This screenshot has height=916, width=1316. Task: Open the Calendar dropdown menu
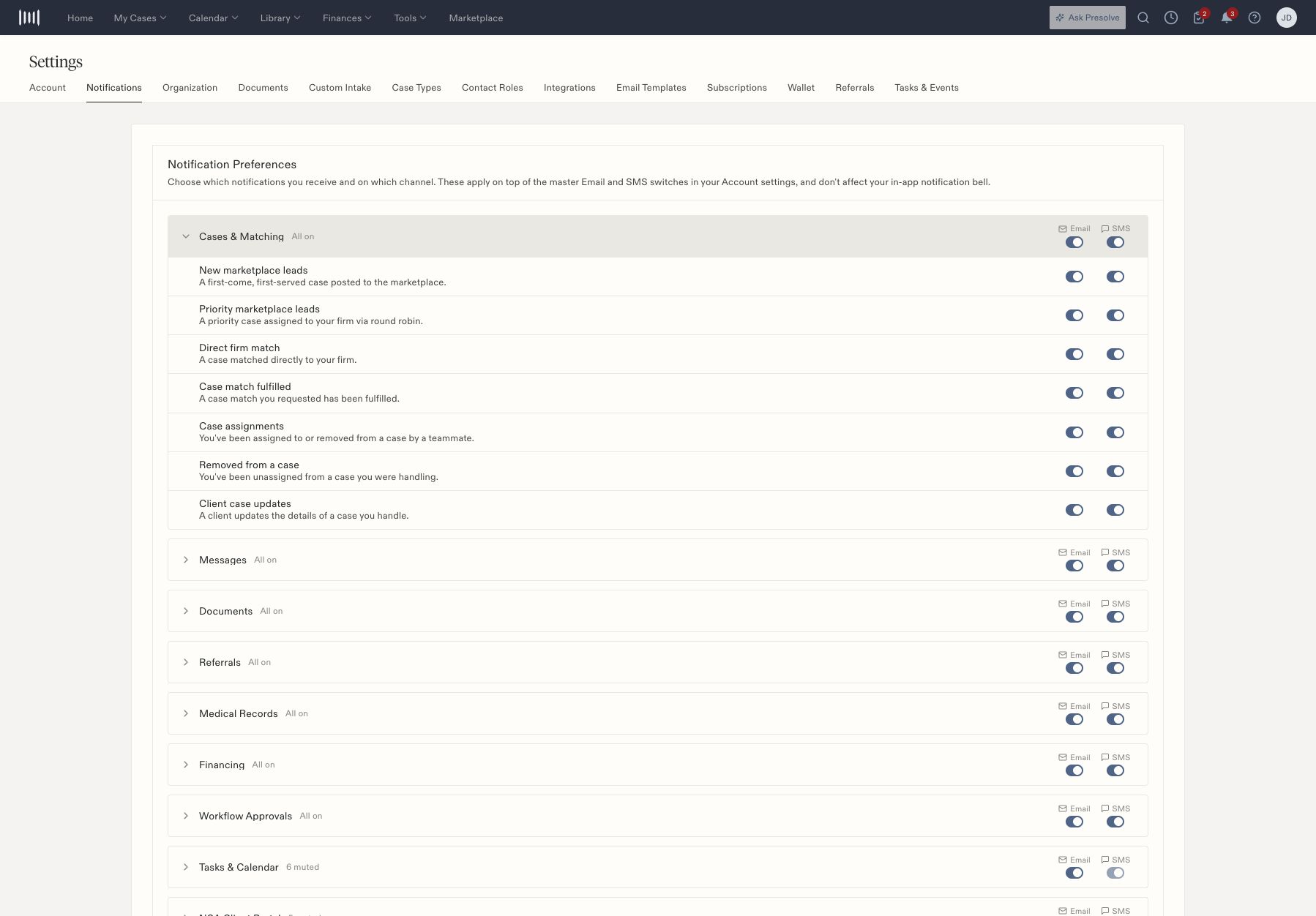pyautogui.click(x=213, y=18)
